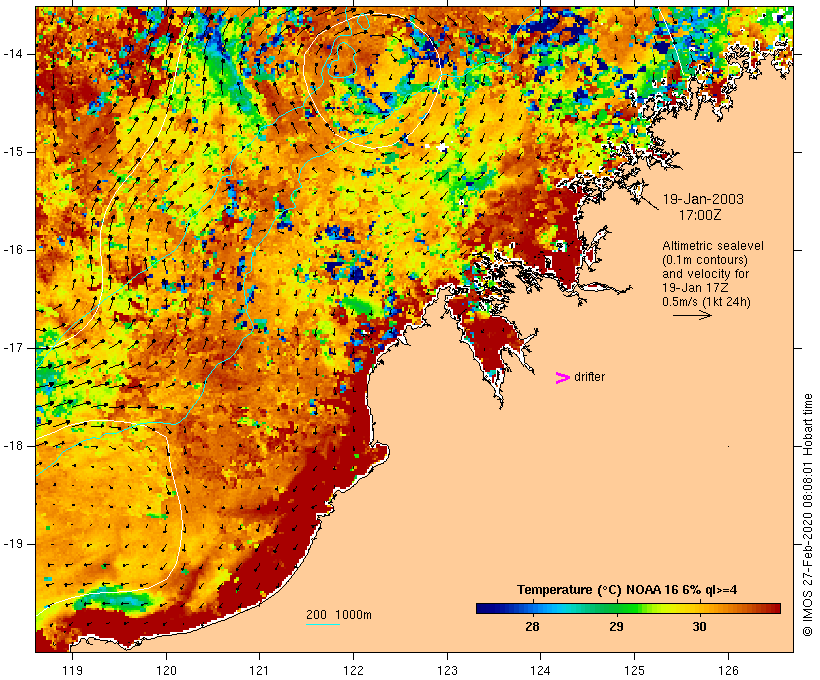Select the "drifter" legend label
This screenshot has height=680, width=820.
coord(589,377)
